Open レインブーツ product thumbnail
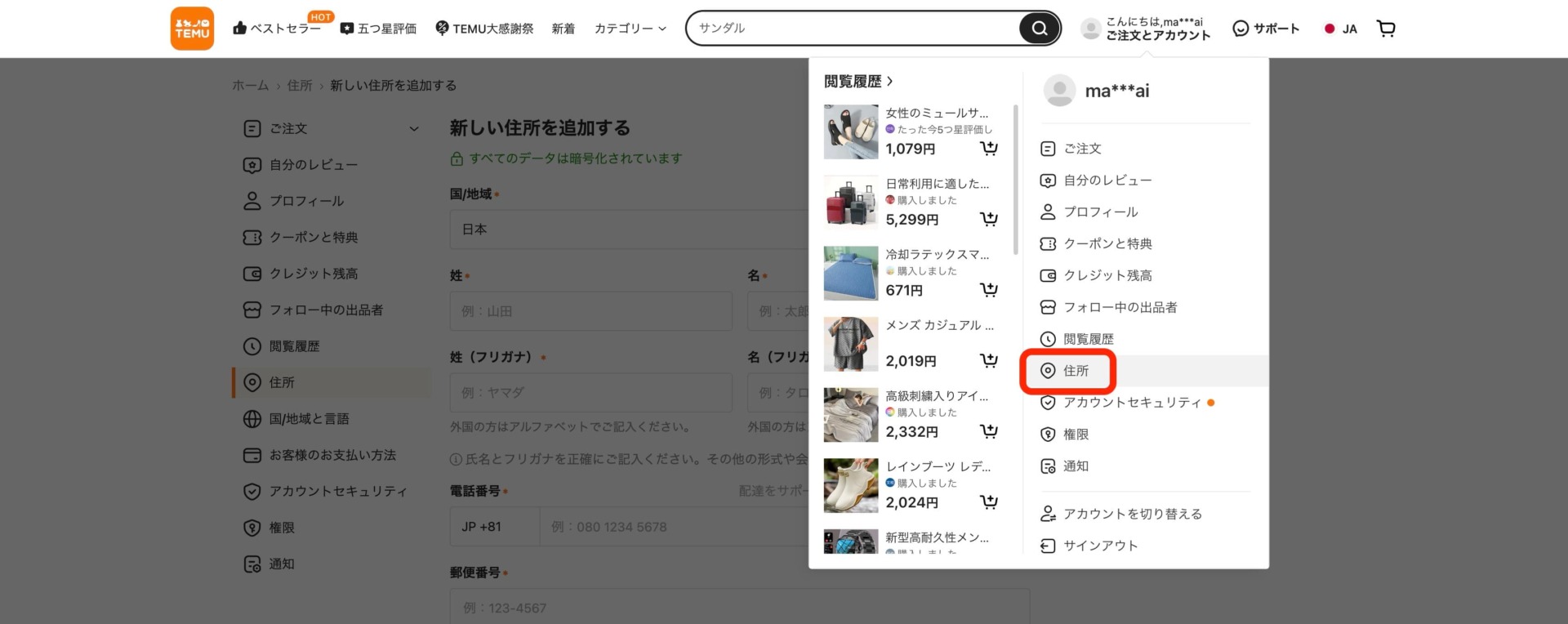The width and height of the screenshot is (1568, 624). (x=851, y=485)
